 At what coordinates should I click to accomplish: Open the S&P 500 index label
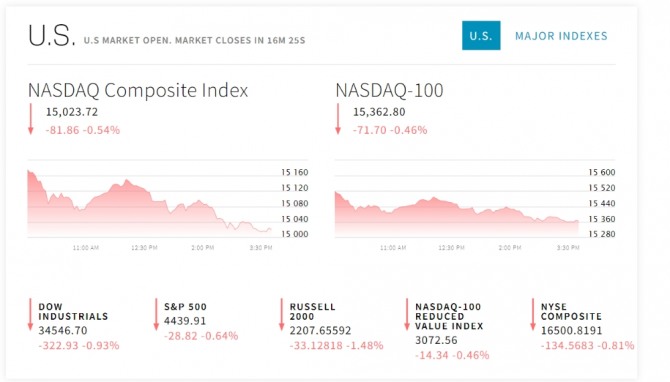pyautogui.click(x=185, y=307)
